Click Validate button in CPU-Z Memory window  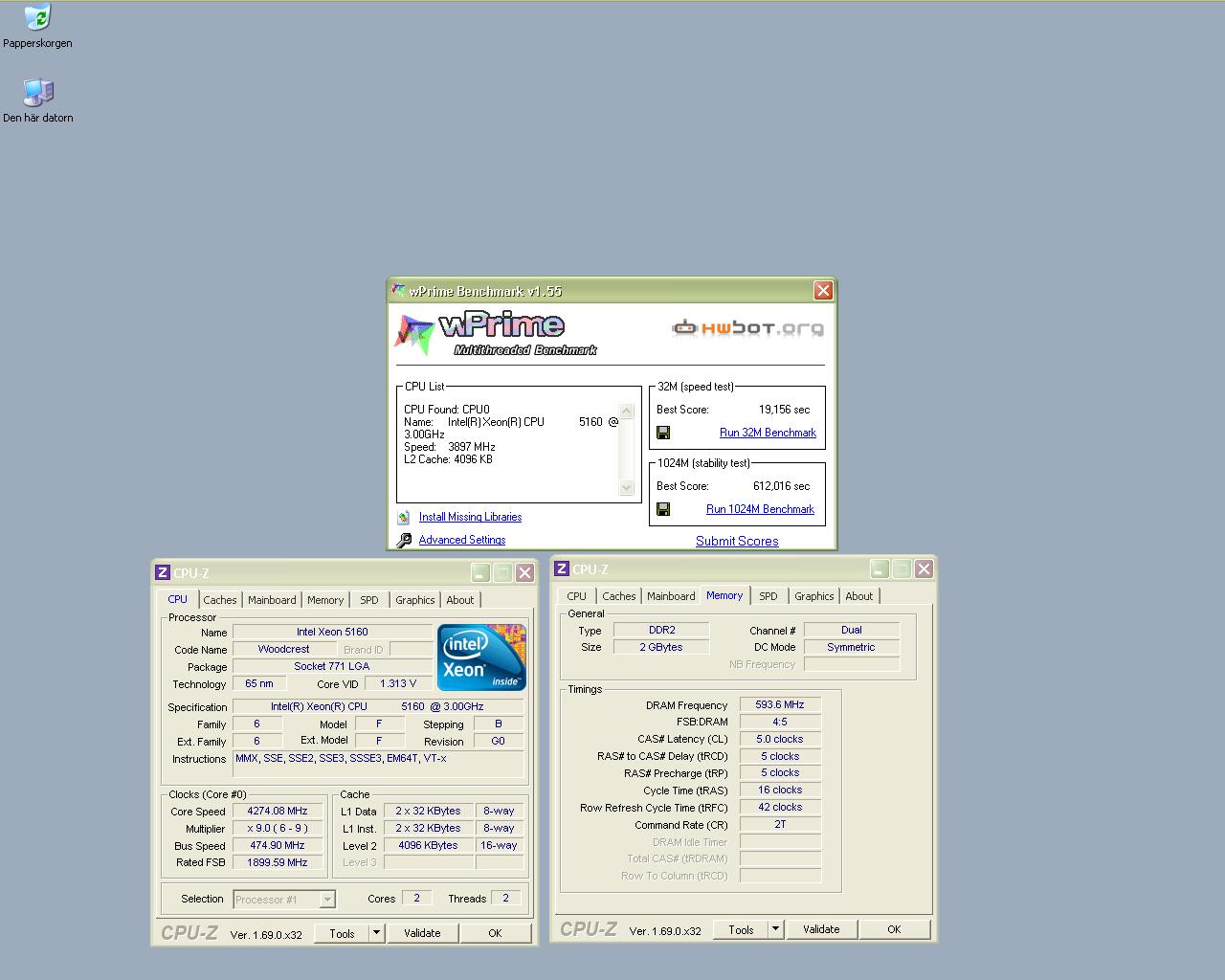point(821,929)
